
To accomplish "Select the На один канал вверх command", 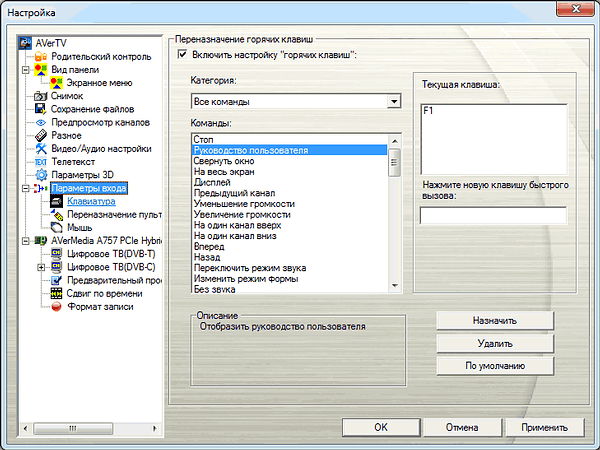I will [x=290, y=225].
